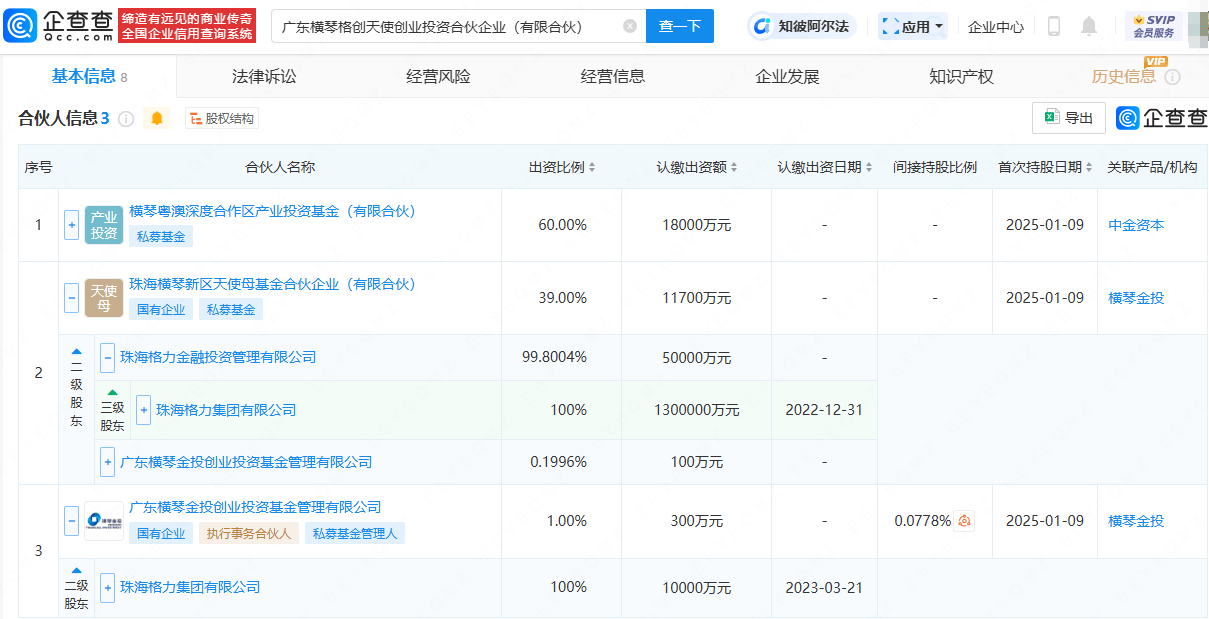The image size is (1209, 619).
Task: Expand 珠海格力集团有限公司 under row 3
Action: pyautogui.click(x=108, y=587)
